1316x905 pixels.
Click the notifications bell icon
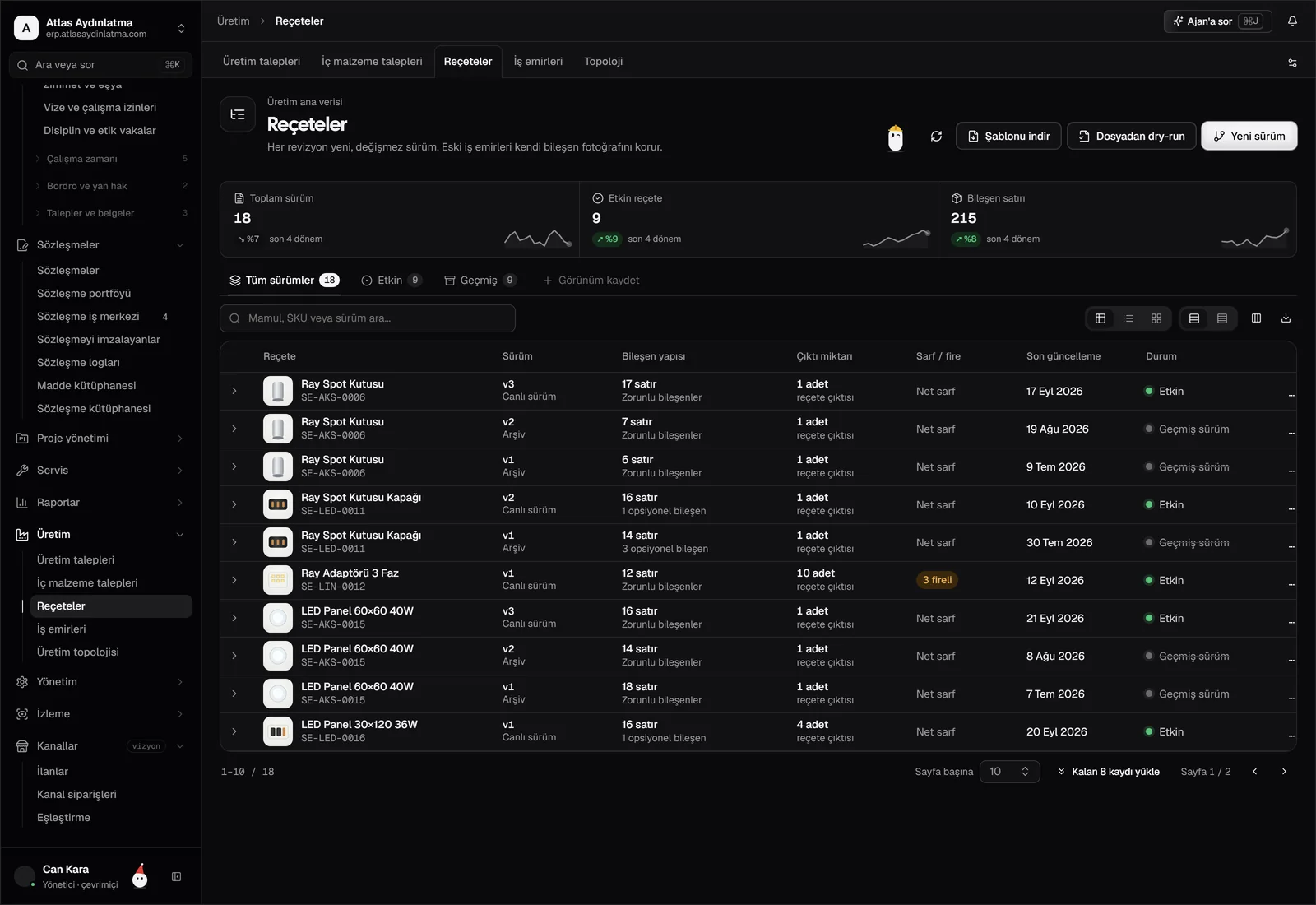[x=1292, y=21]
